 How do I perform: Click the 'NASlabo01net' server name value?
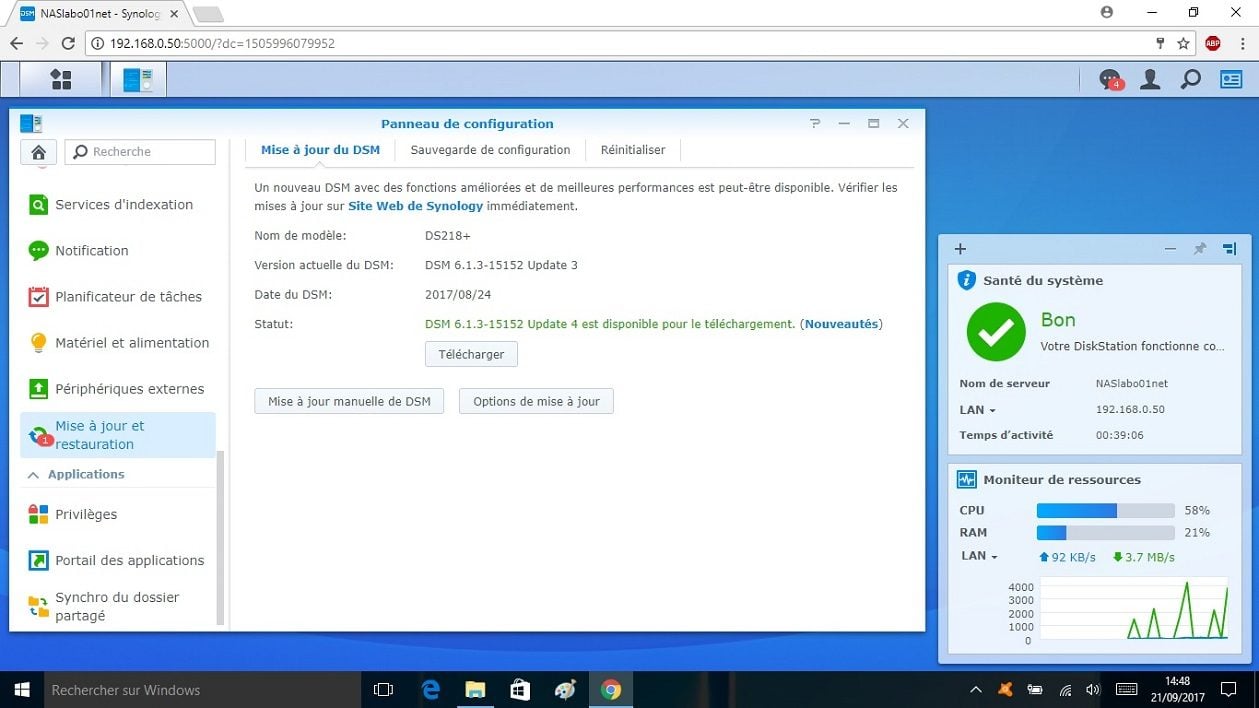coord(1132,384)
